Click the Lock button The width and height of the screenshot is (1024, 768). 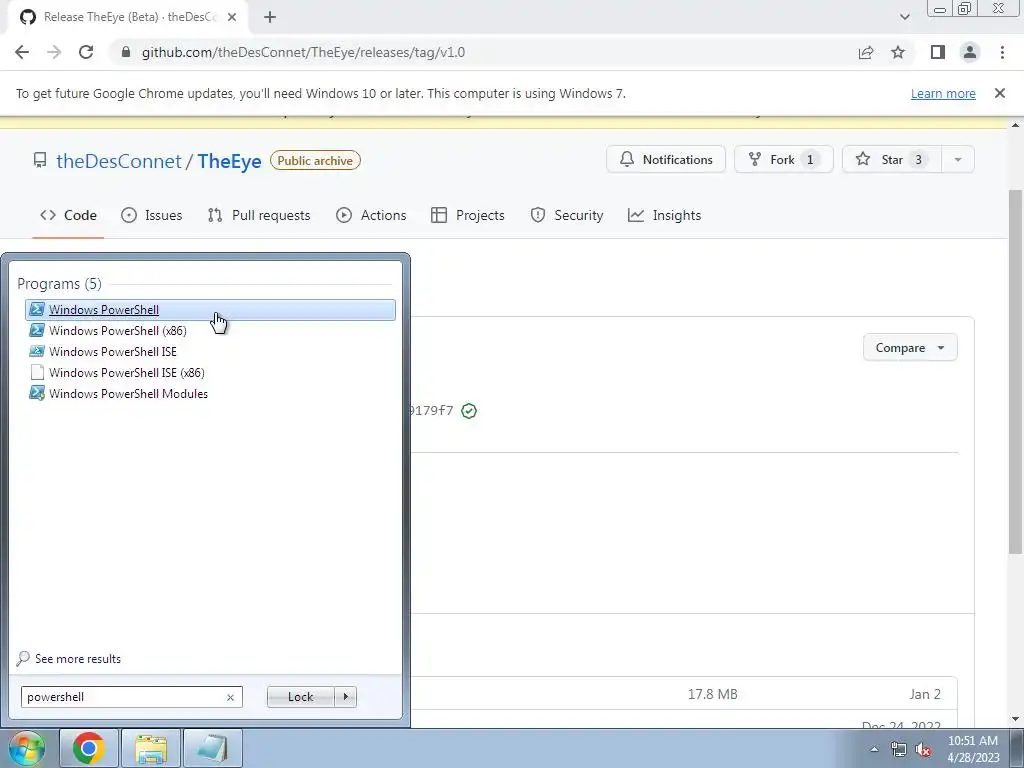300,697
